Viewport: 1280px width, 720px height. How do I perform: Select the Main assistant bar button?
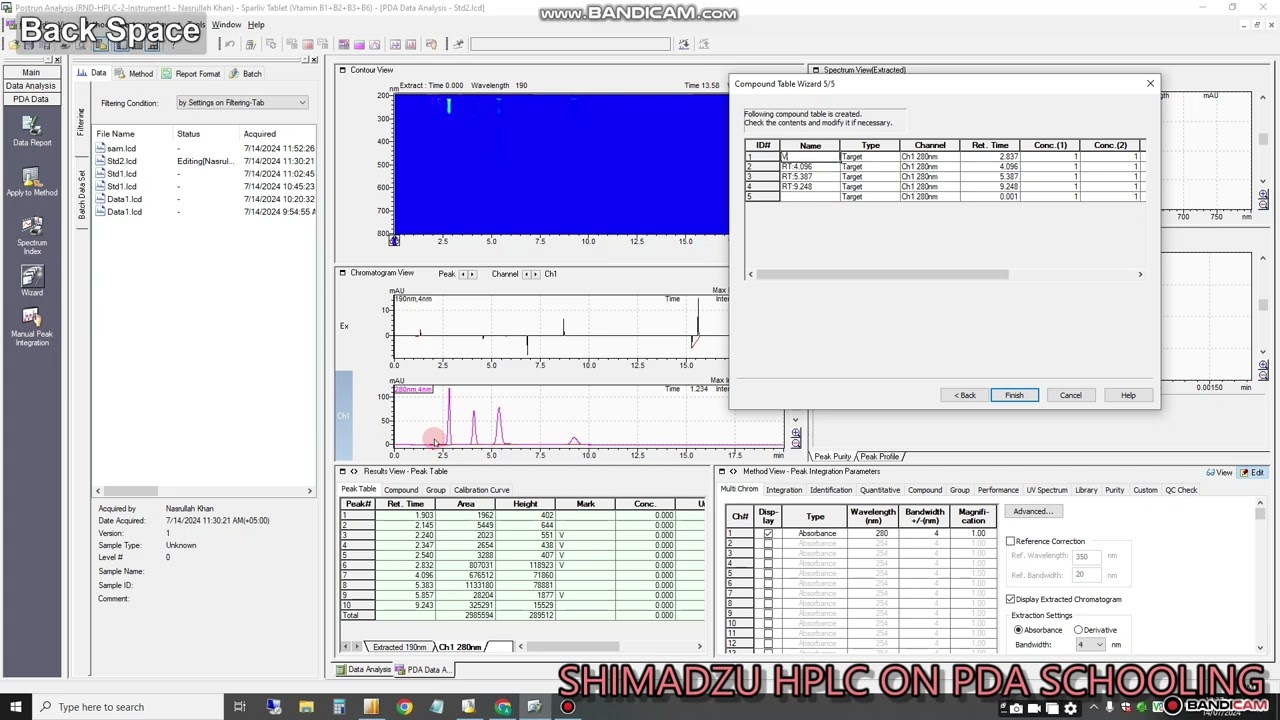pos(31,72)
